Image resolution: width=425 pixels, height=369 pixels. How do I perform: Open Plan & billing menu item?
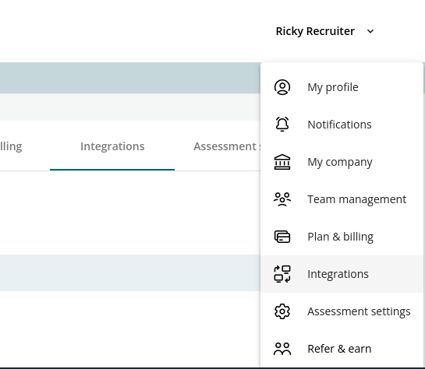[342, 237]
